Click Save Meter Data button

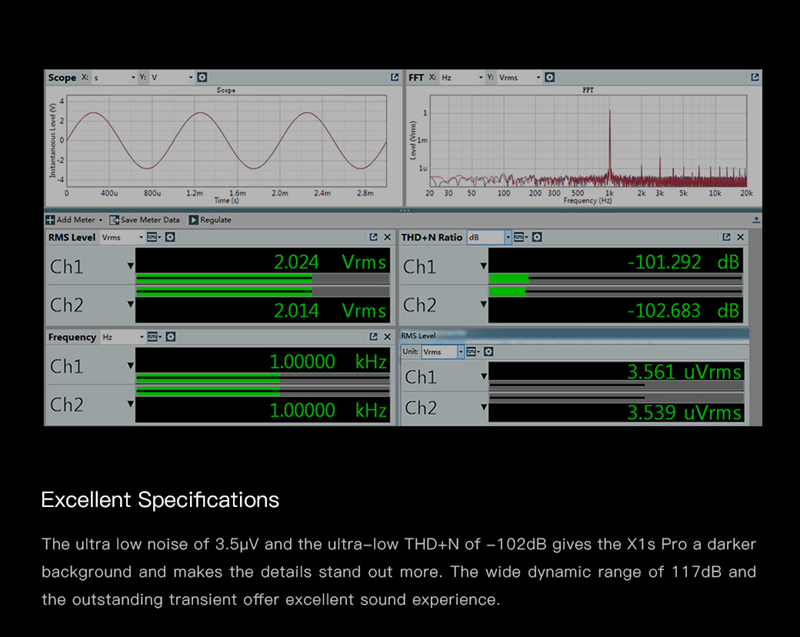(x=148, y=220)
